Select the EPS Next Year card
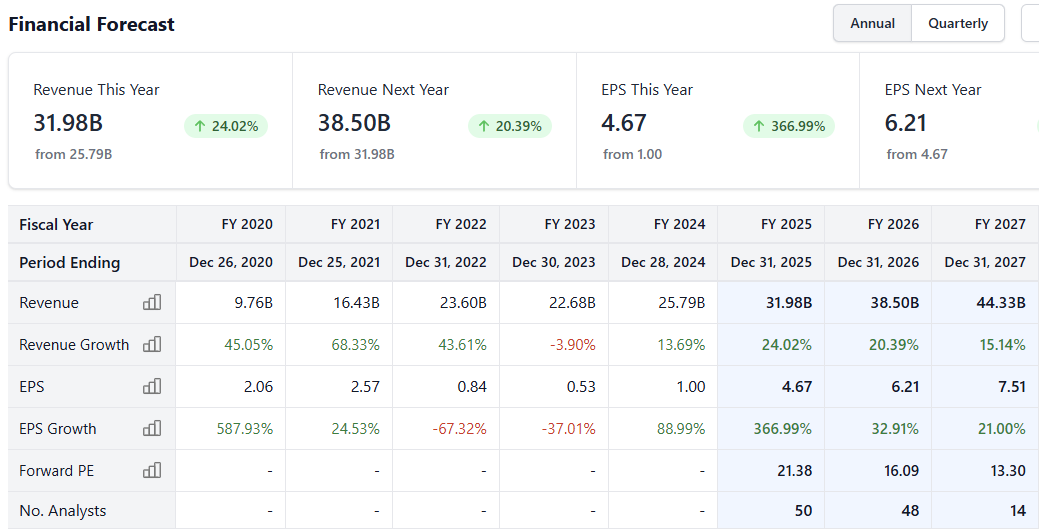 [950, 121]
